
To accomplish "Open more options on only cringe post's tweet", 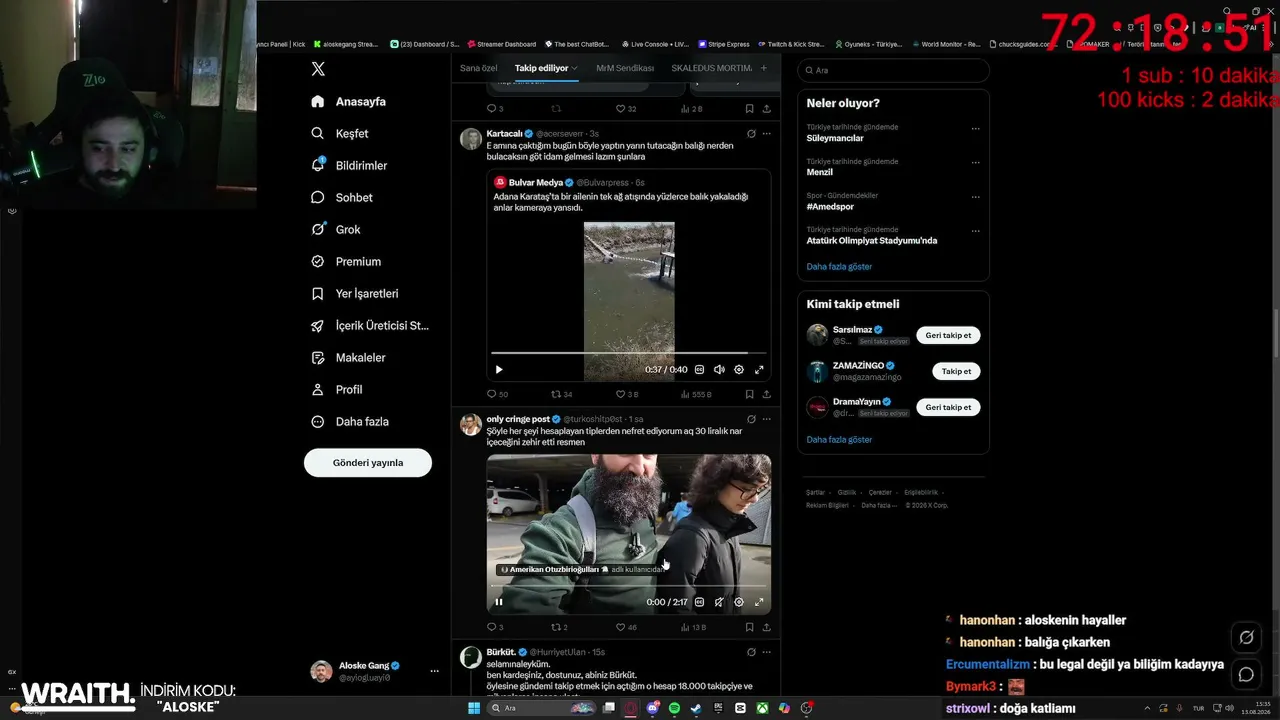I will 767,419.
